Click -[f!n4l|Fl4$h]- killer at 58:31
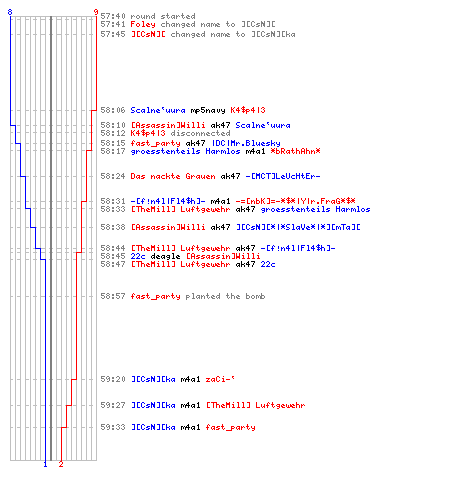450x500 pixels. pyautogui.click(x=168, y=201)
